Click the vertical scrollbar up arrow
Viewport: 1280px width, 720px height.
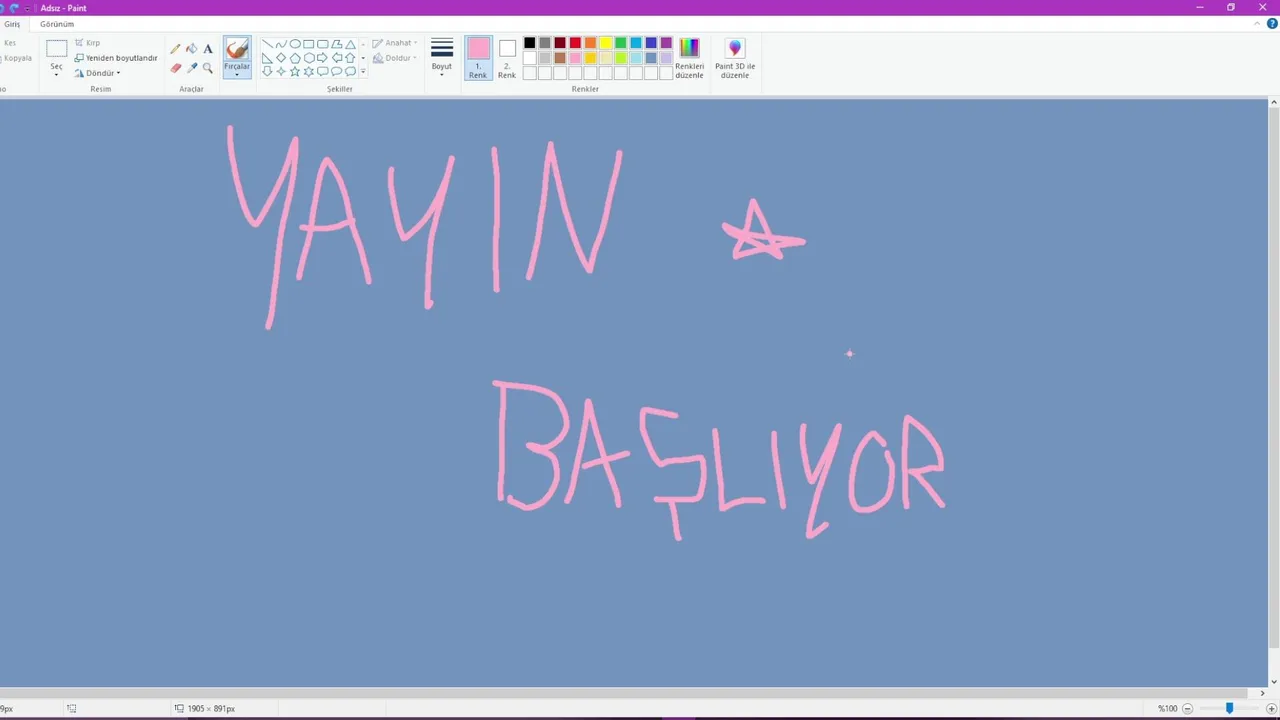click(x=1273, y=103)
